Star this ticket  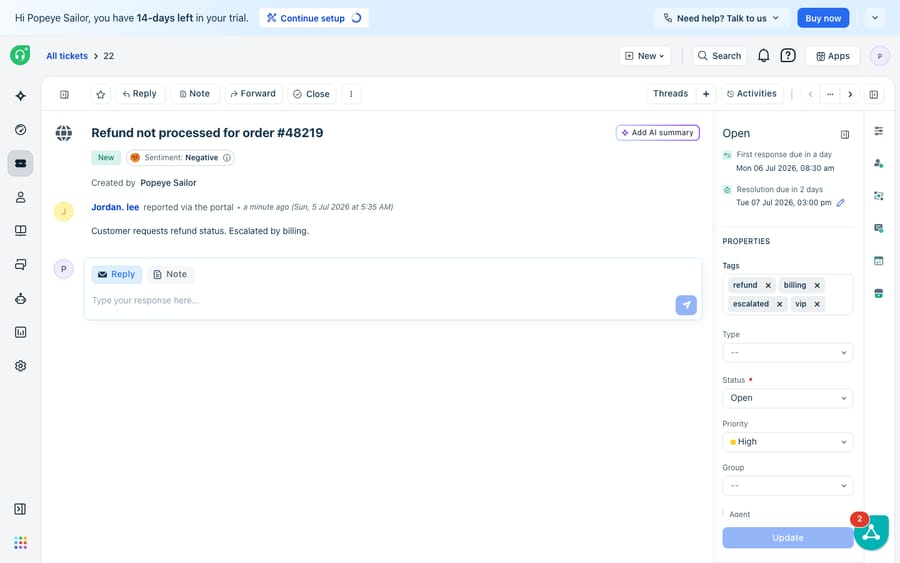pos(100,94)
